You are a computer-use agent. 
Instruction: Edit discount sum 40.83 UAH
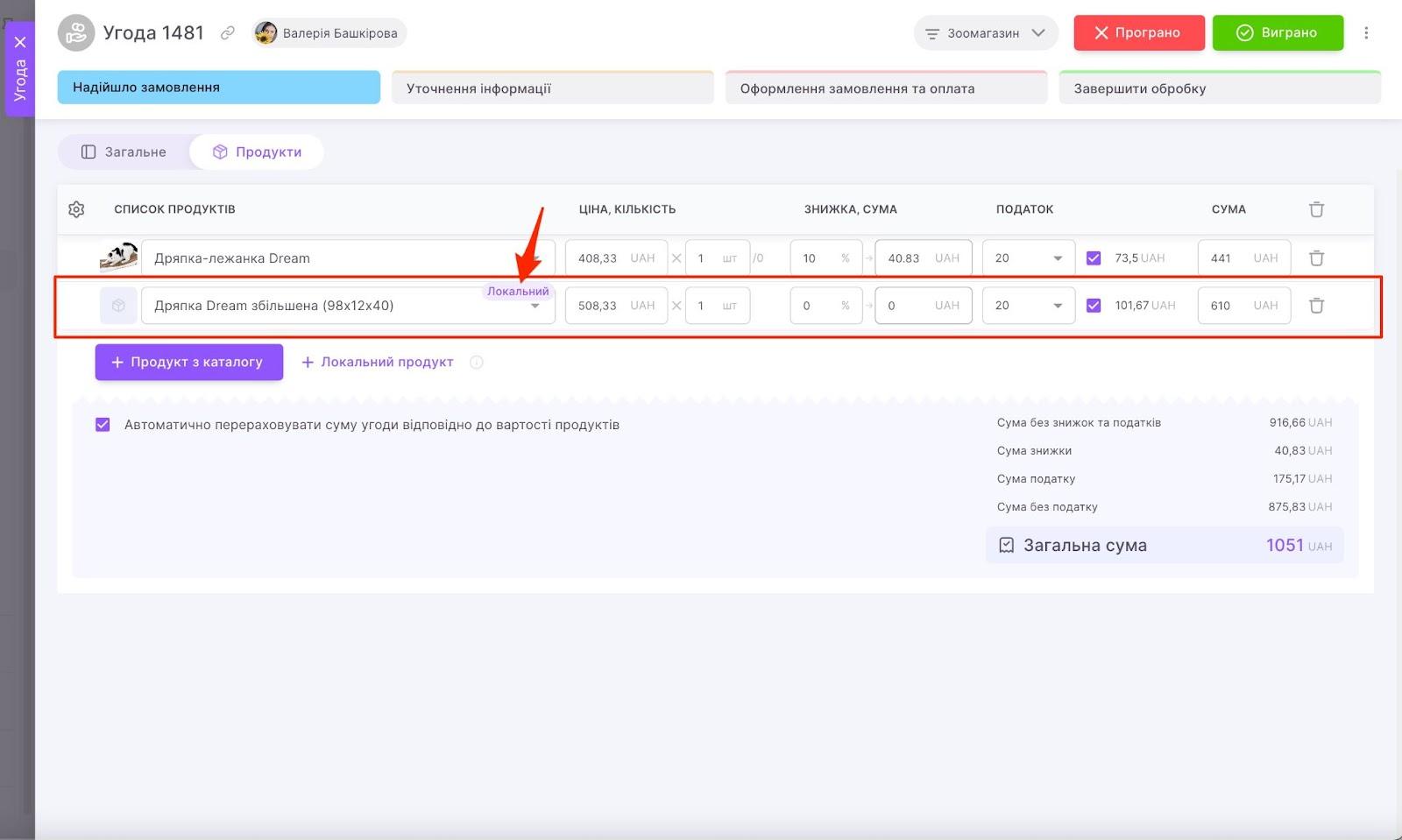[924, 258]
